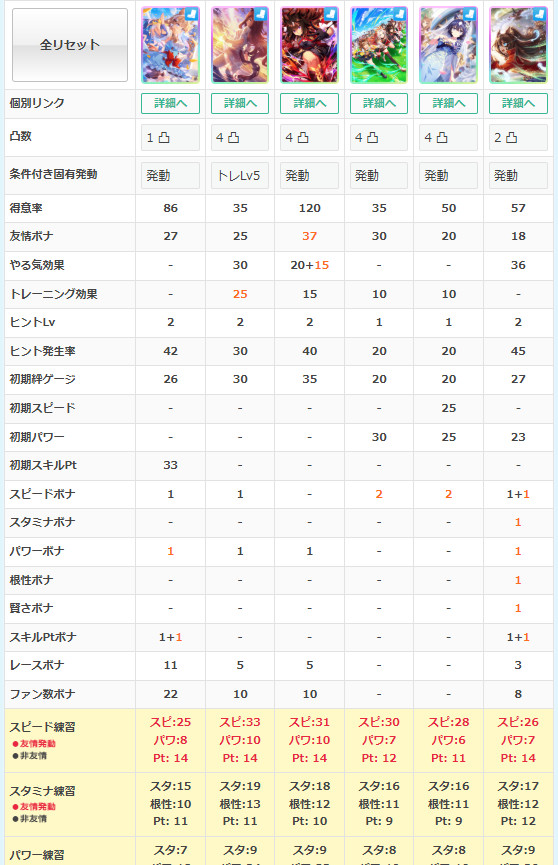Screen dimensions: 558x865
Task: Select the second support card image
Action: (240, 45)
